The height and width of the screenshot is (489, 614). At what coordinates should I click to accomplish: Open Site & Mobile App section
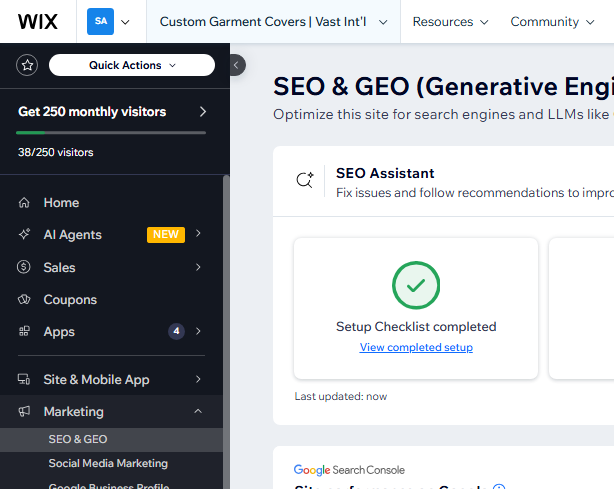pos(111,379)
